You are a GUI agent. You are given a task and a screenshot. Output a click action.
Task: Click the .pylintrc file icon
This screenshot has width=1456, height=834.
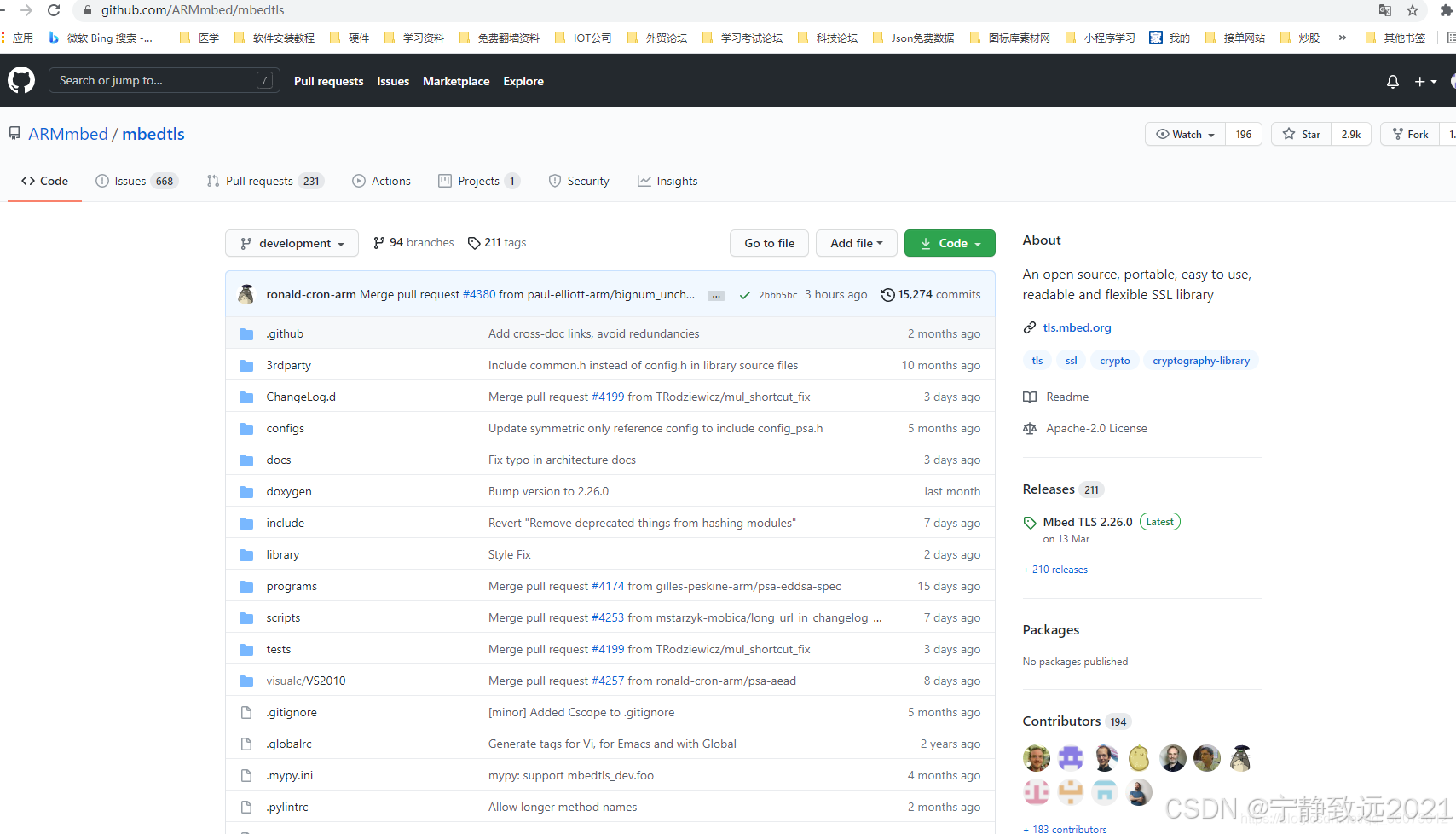pyautogui.click(x=246, y=807)
